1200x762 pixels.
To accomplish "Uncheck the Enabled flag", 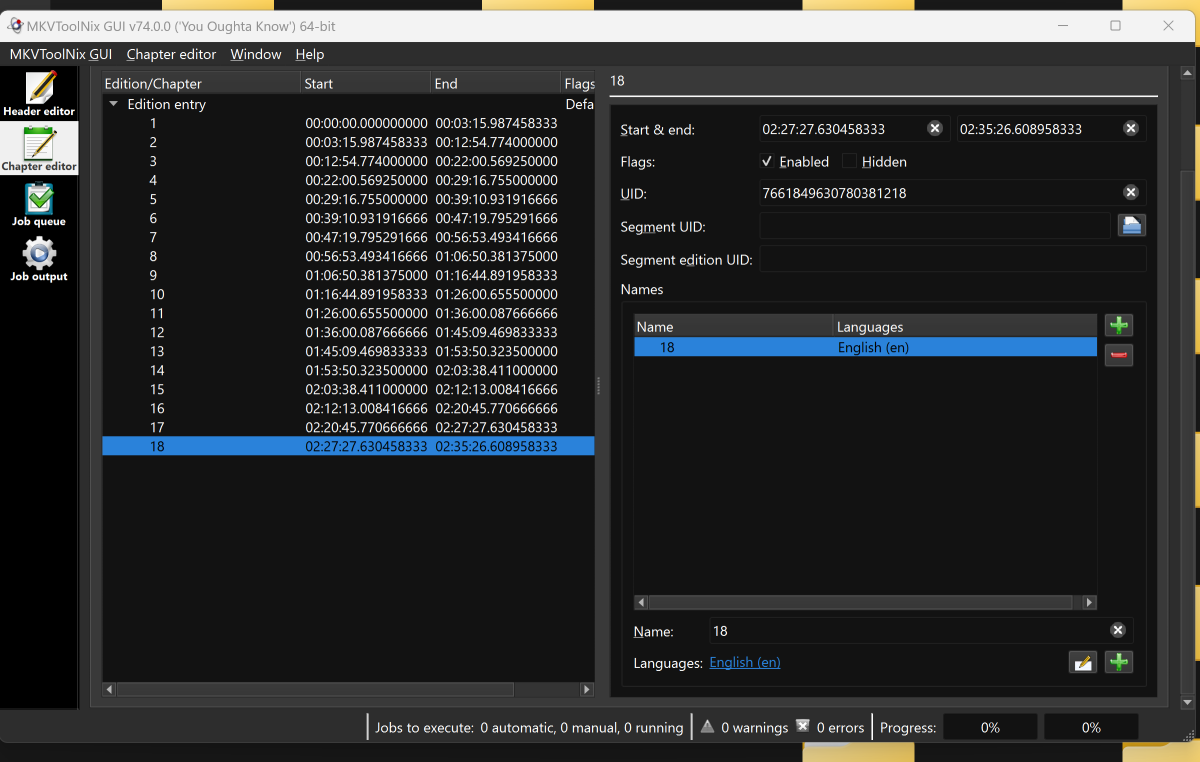I will [767, 161].
